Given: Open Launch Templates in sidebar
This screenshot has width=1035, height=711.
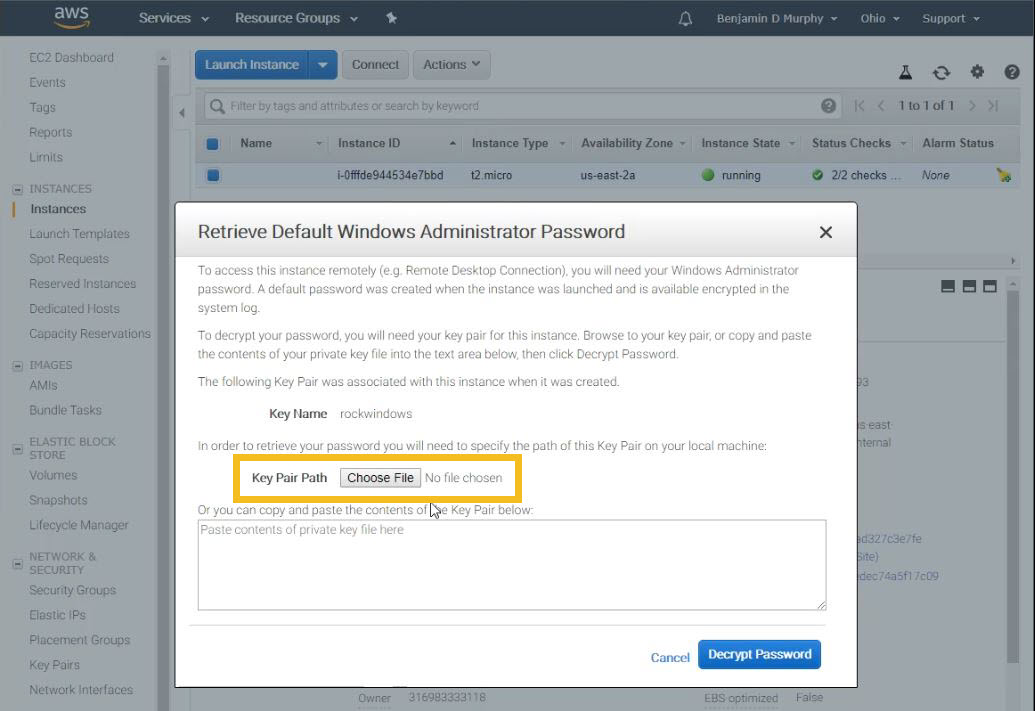Looking at the screenshot, I should (x=79, y=234).
